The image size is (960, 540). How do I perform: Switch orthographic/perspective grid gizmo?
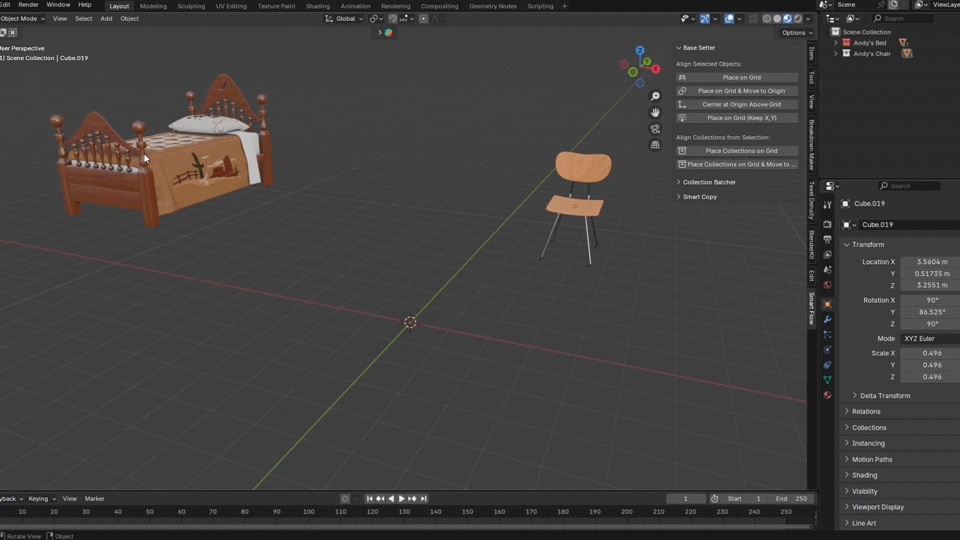pos(655,145)
